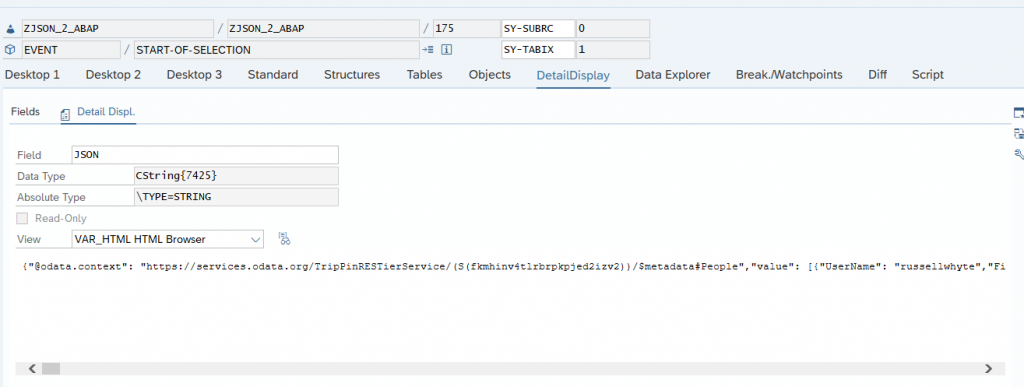
Task: Open the Data Explorer tab
Action: [x=673, y=74]
